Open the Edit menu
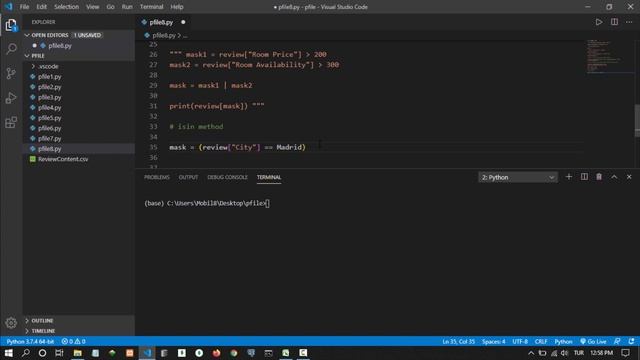This screenshot has width=640, height=360. click(42, 7)
